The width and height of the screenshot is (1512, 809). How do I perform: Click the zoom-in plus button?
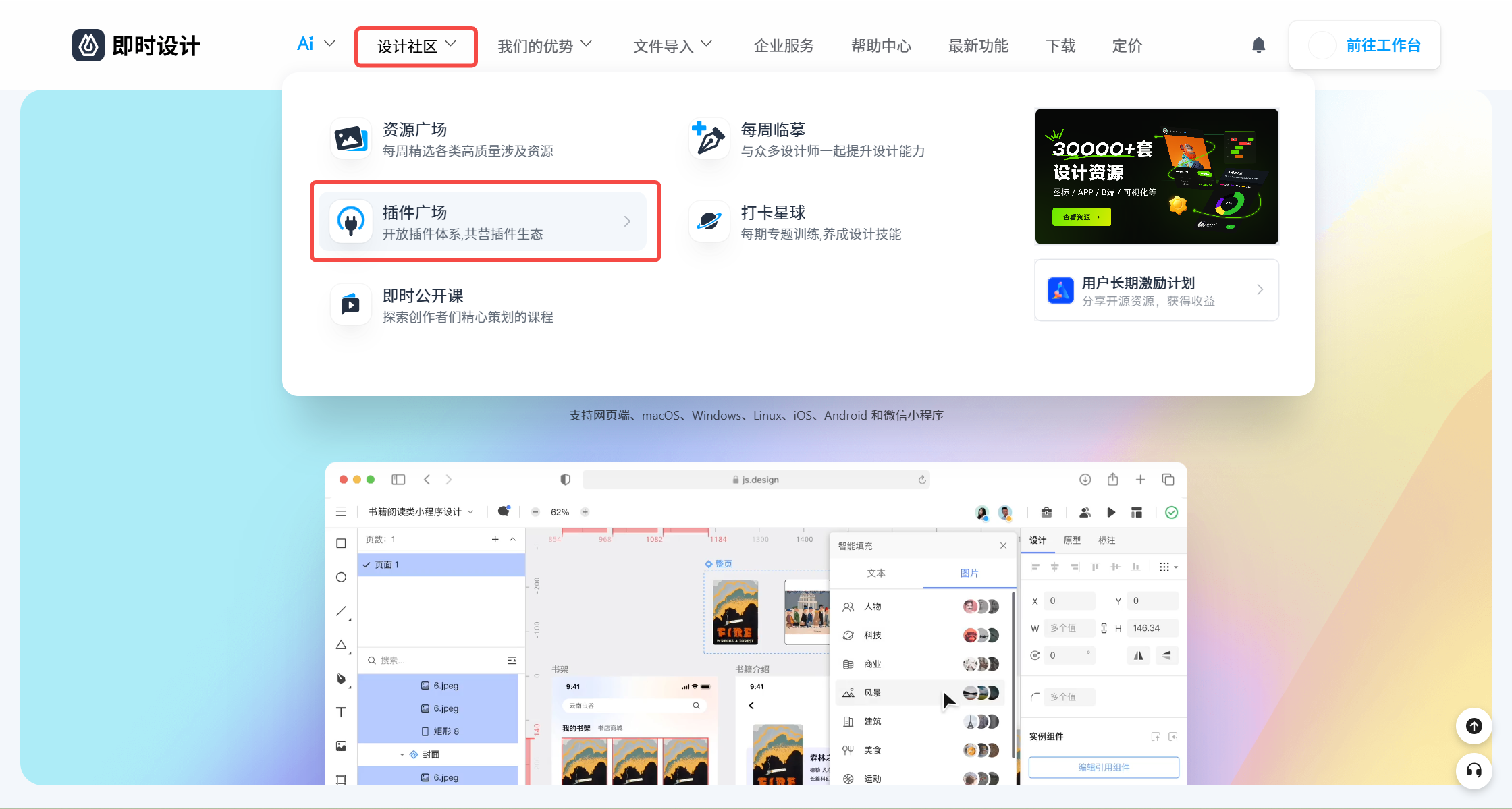click(585, 512)
